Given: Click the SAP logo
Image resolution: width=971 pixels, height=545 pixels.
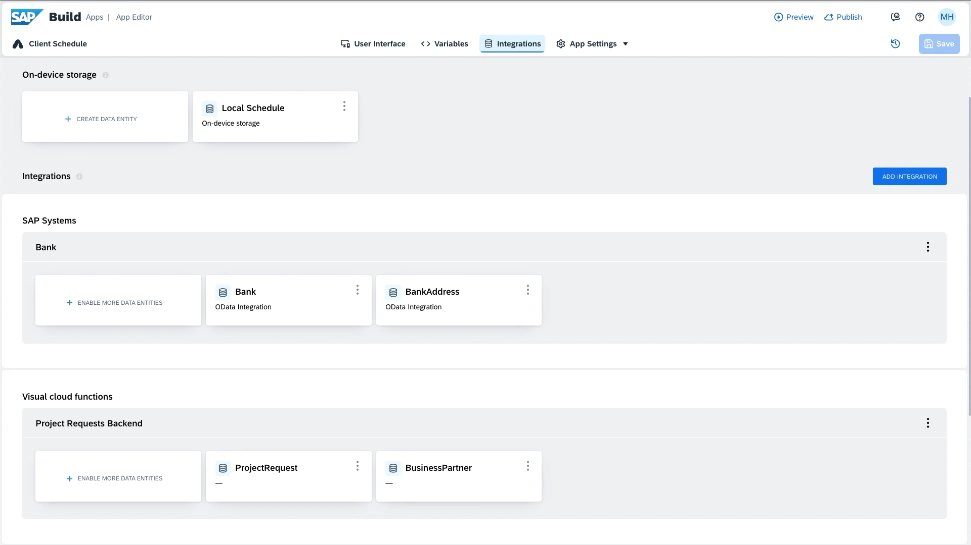Looking at the screenshot, I should tap(26, 17).
